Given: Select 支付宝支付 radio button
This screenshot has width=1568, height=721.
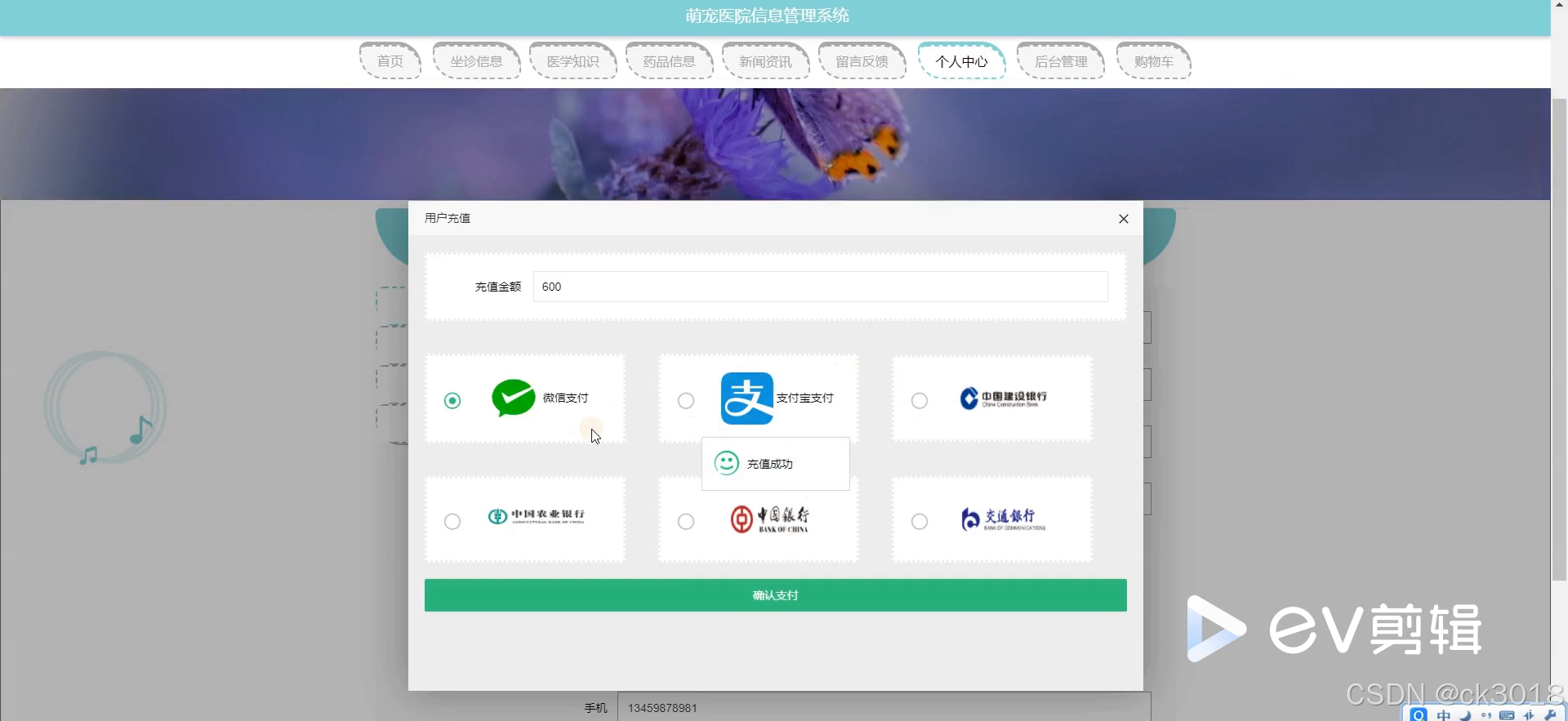Looking at the screenshot, I should 686,400.
